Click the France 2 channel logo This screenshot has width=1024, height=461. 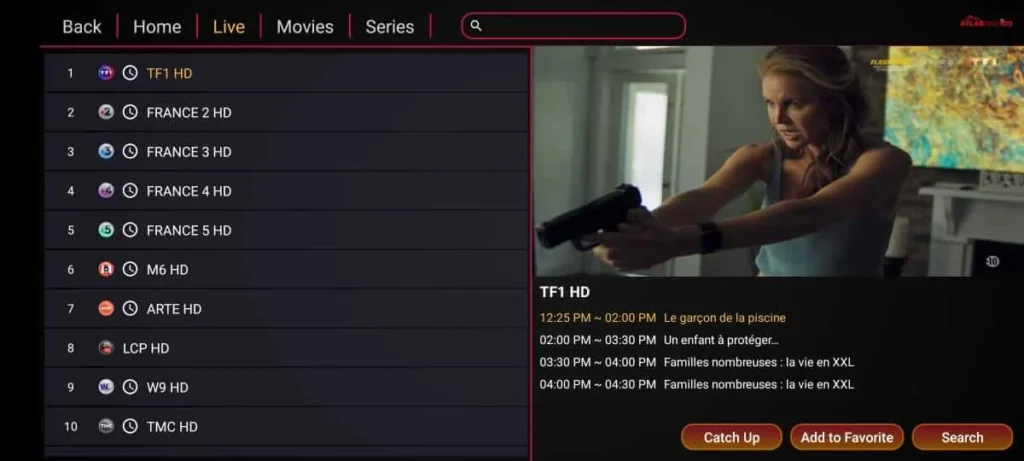tap(106, 112)
